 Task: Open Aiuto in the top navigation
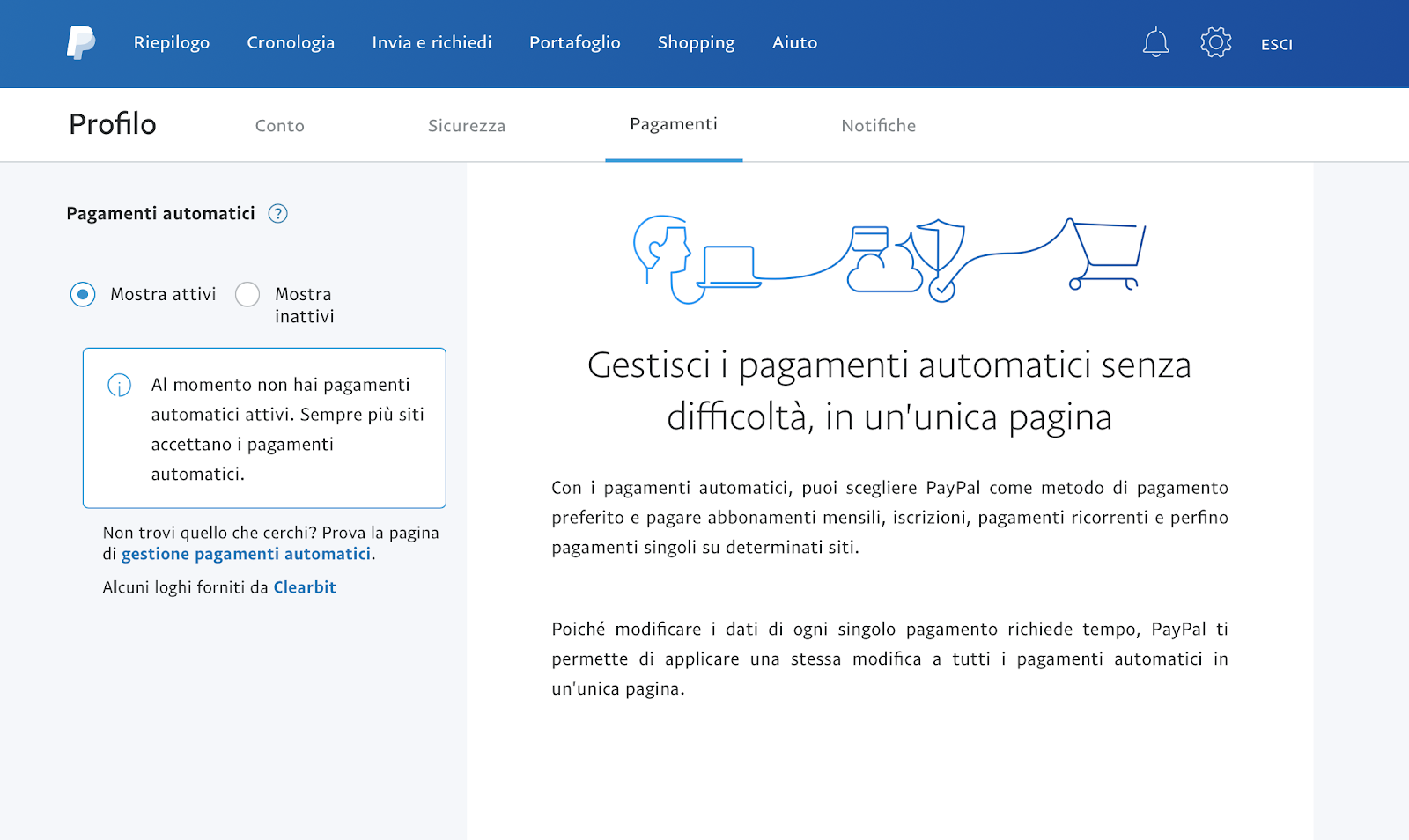[794, 42]
